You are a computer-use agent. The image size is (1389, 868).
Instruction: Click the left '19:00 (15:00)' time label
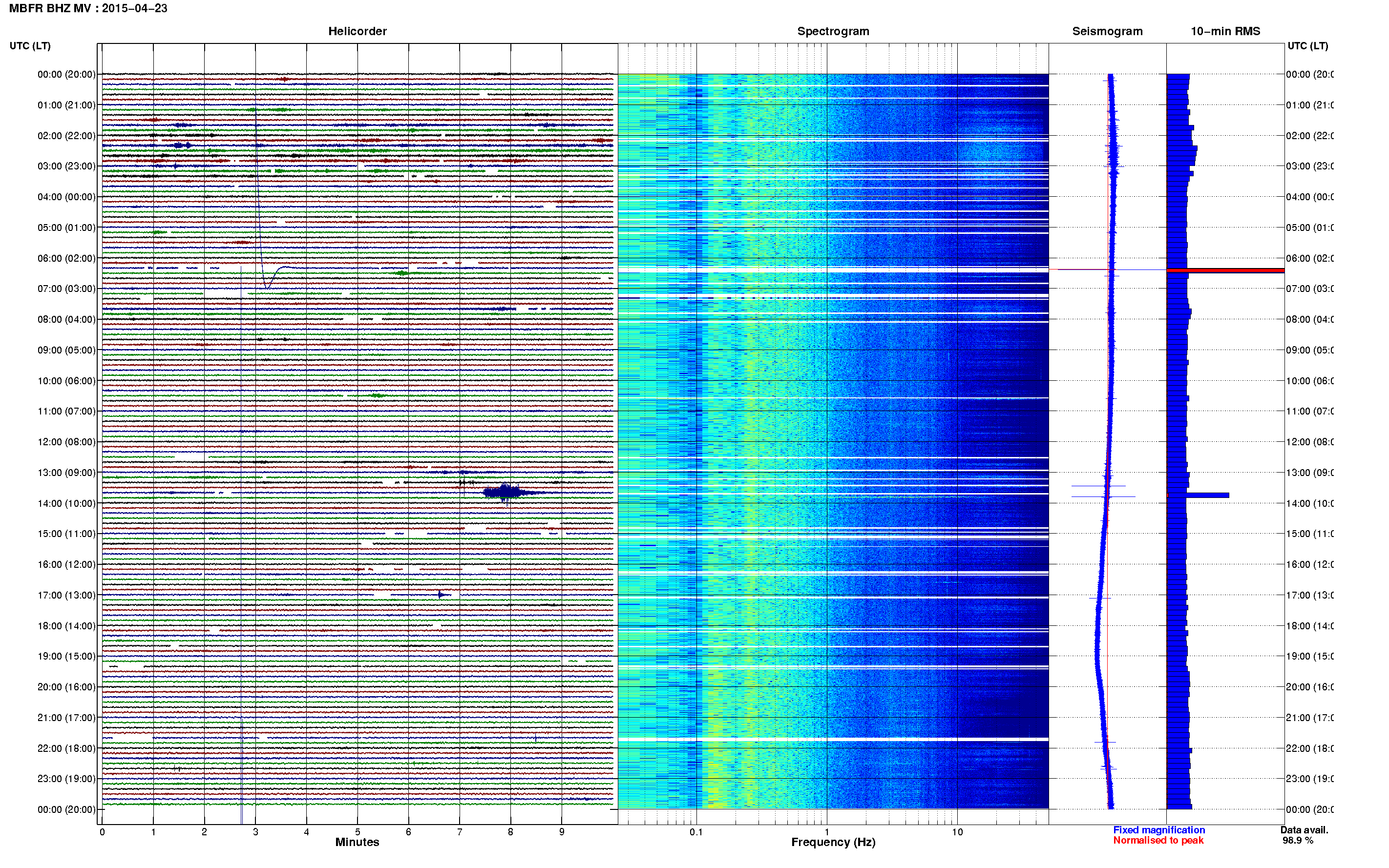pyautogui.click(x=66, y=656)
